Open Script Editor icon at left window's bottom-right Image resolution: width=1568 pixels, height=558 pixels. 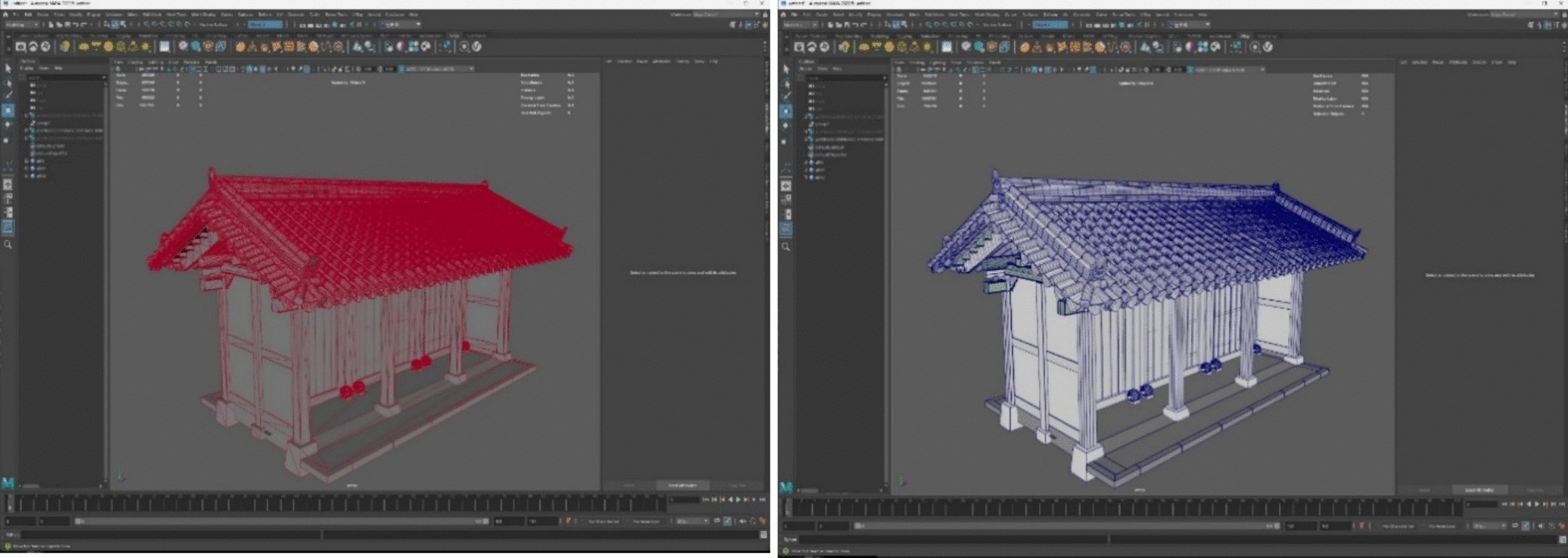click(763, 535)
